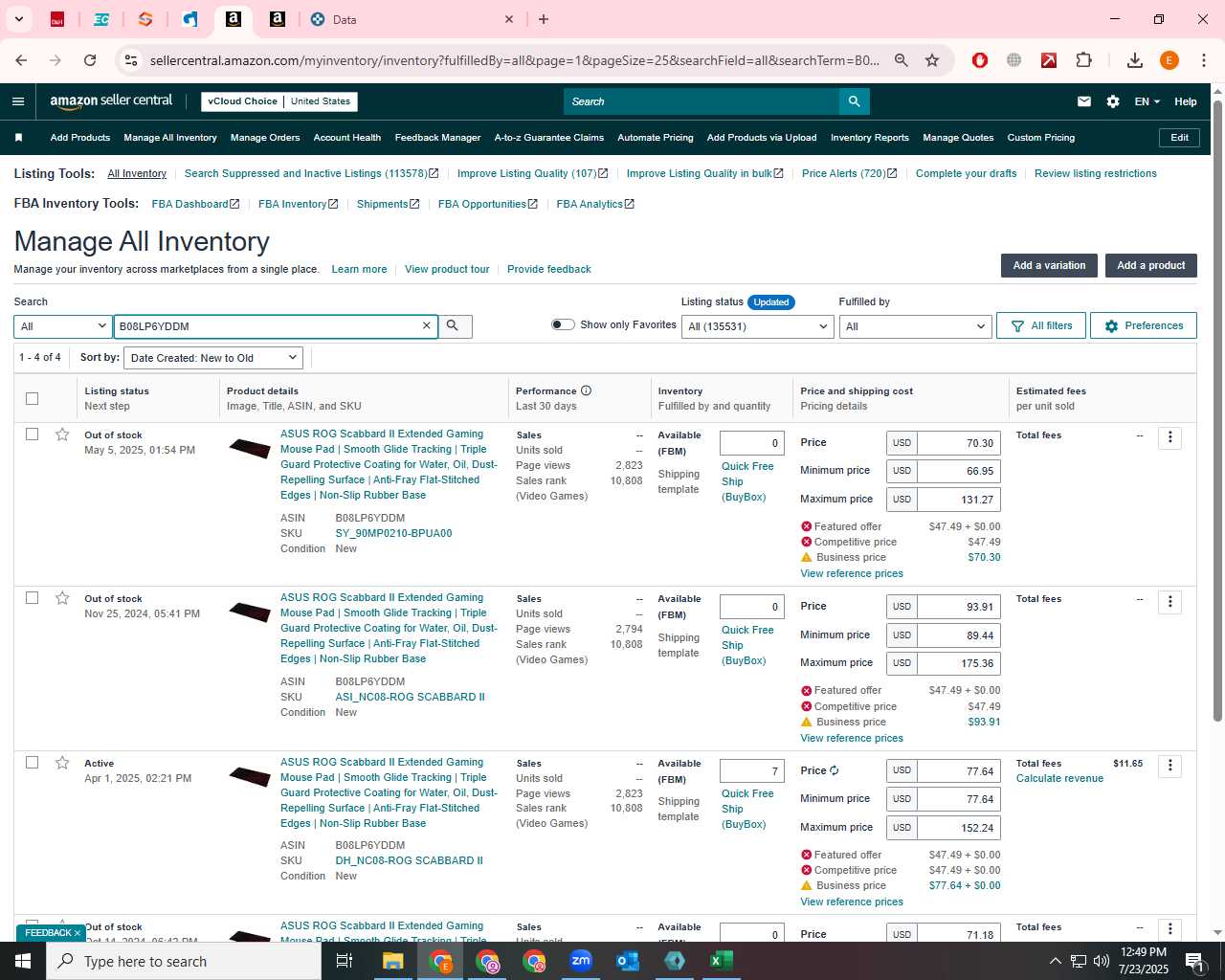Select the SY_90MP0210-BPUA00 listing checkbox
Screen dimensions: 1225x980
pyautogui.click(x=32, y=434)
